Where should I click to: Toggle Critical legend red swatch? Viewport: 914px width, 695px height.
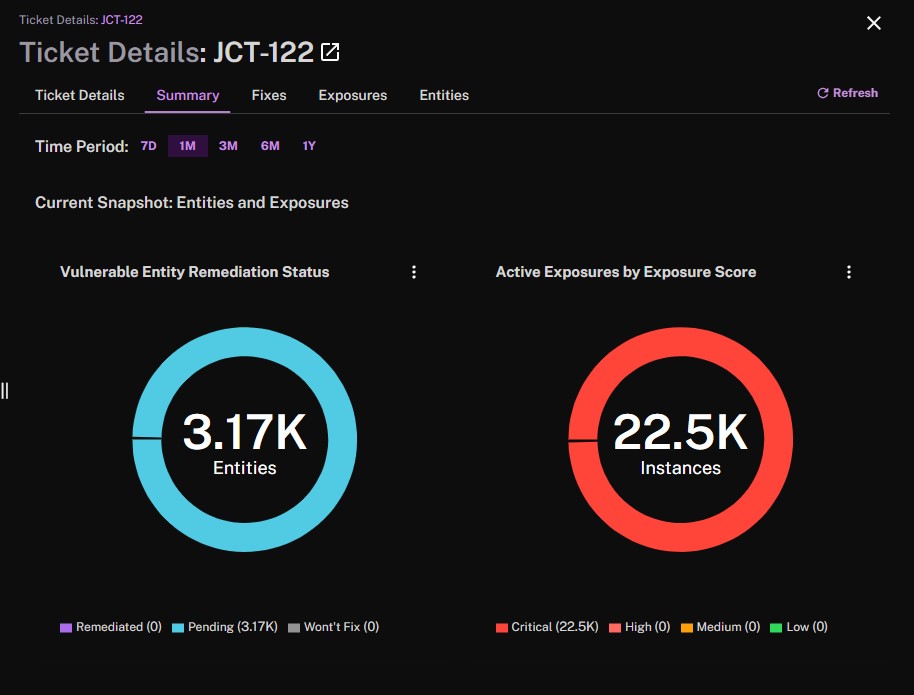[502, 628]
